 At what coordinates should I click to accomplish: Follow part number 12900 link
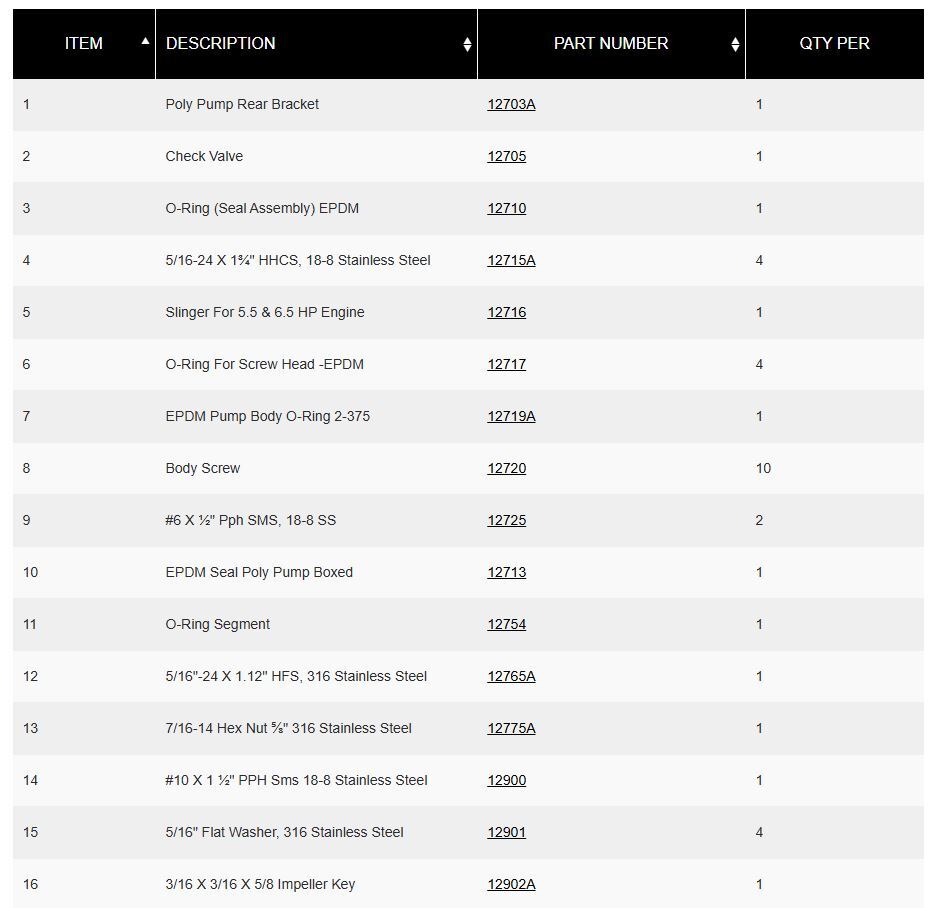tap(506, 780)
